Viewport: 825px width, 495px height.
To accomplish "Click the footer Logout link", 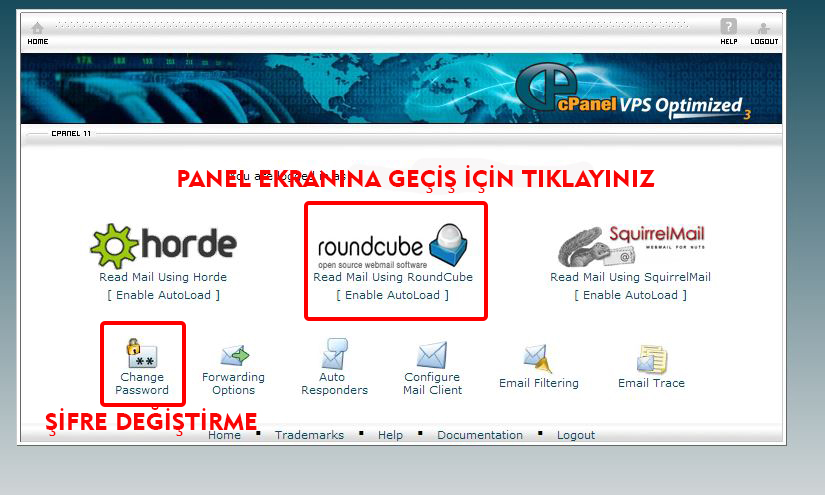I will pos(576,435).
